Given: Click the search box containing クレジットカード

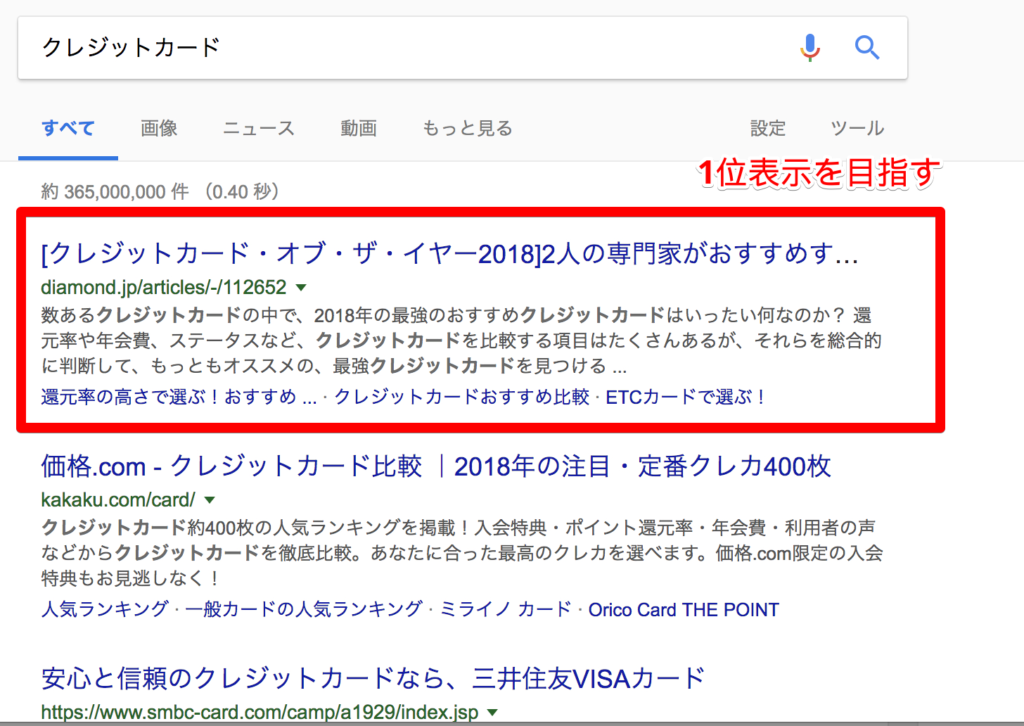Looking at the screenshot, I should [462, 48].
